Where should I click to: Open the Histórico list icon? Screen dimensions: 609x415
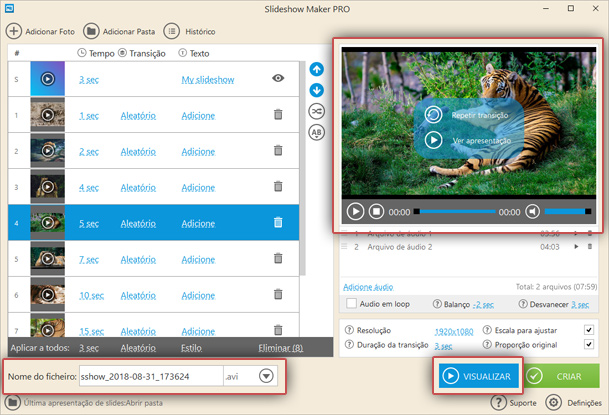(171, 31)
